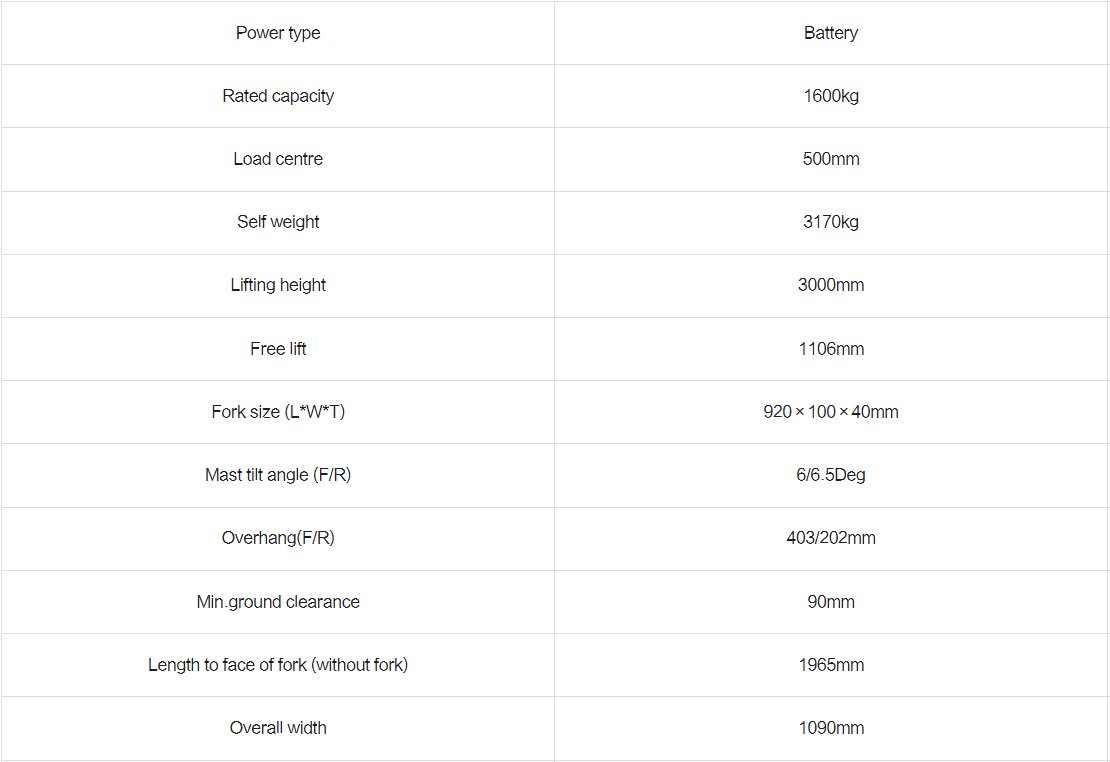Click the "Rated capacity" label
Image resolution: width=1110 pixels, height=762 pixels.
pos(278,96)
